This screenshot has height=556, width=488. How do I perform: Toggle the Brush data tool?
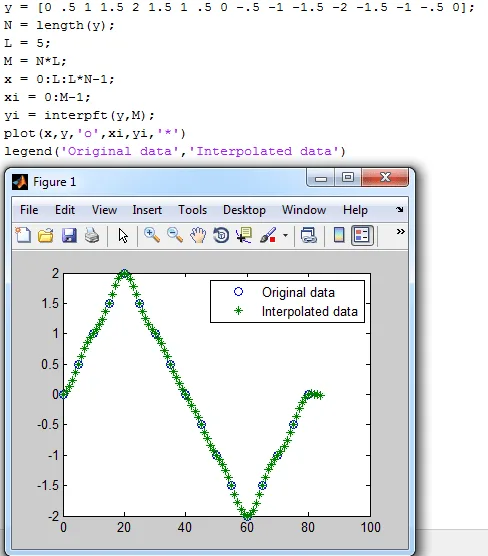coord(268,235)
